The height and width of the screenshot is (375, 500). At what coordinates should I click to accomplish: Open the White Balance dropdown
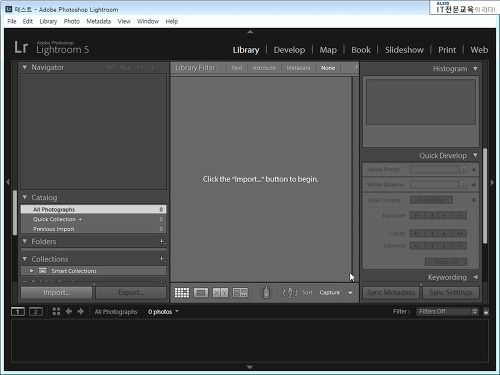click(x=439, y=184)
